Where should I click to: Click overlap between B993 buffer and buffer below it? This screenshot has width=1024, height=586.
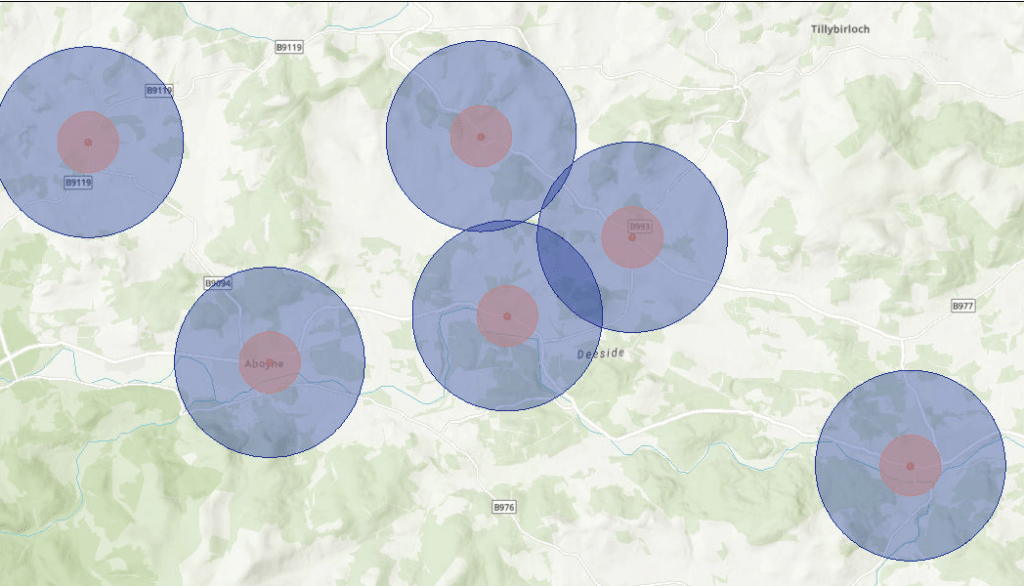pyautogui.click(x=570, y=275)
